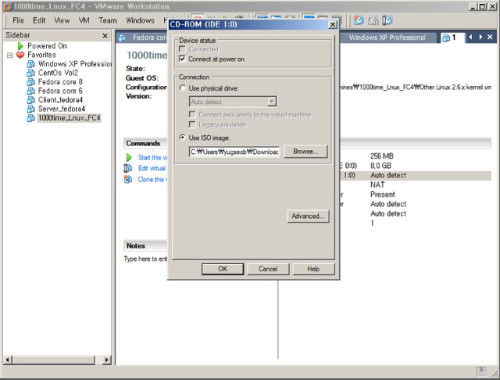The height and width of the screenshot is (380, 500).
Task: Click Cancel in the CD-ROM dialog
Action: click(268, 269)
